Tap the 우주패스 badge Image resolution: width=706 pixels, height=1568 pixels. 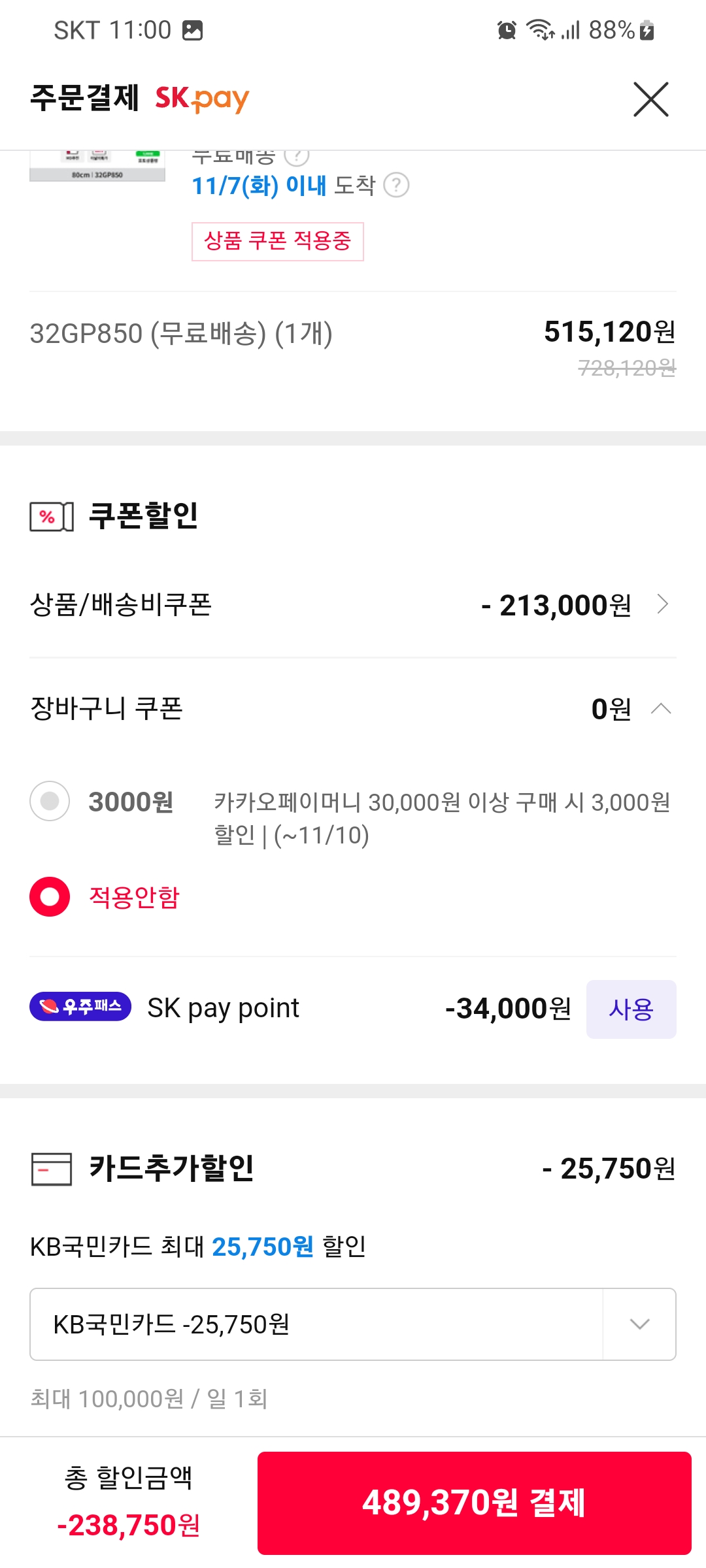click(x=80, y=1006)
